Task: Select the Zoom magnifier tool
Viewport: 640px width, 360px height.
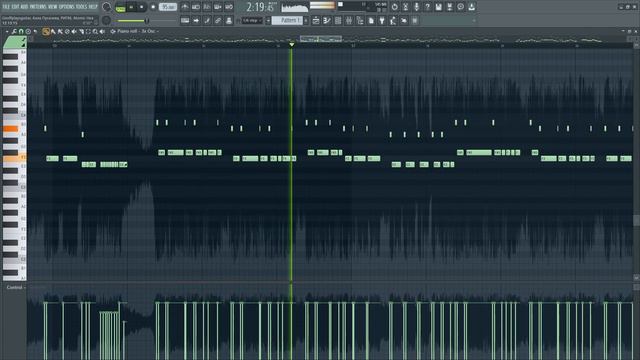Action: 95,31
